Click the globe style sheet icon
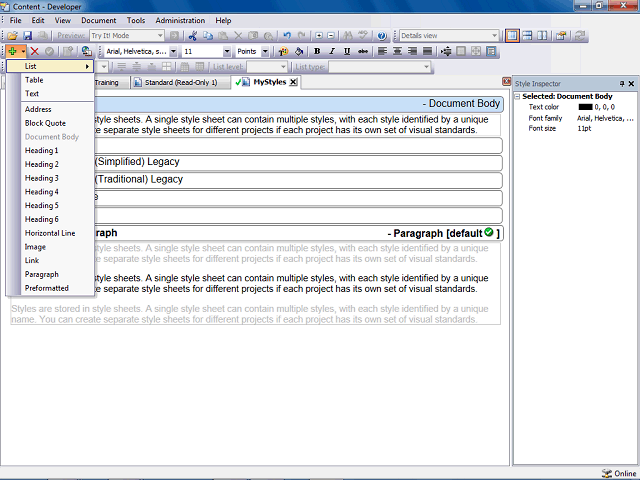This screenshot has height=480, width=640. 86,51
